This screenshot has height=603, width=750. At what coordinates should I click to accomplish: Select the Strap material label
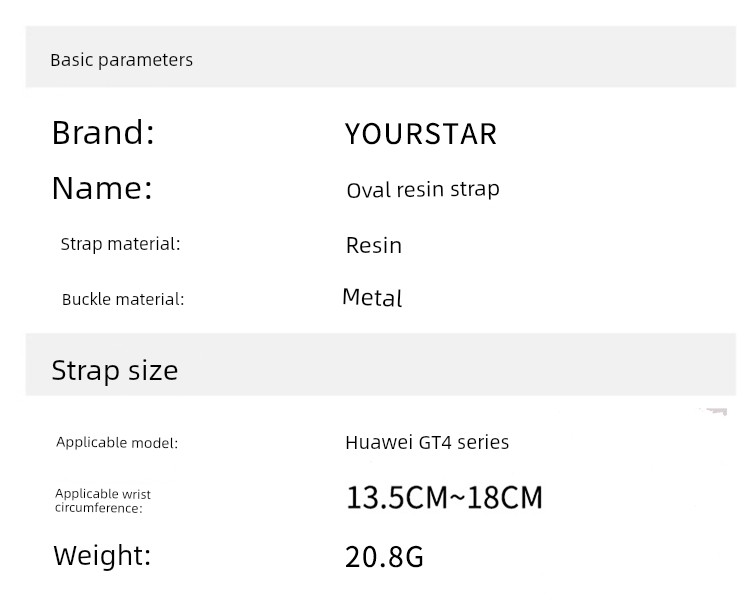121,244
